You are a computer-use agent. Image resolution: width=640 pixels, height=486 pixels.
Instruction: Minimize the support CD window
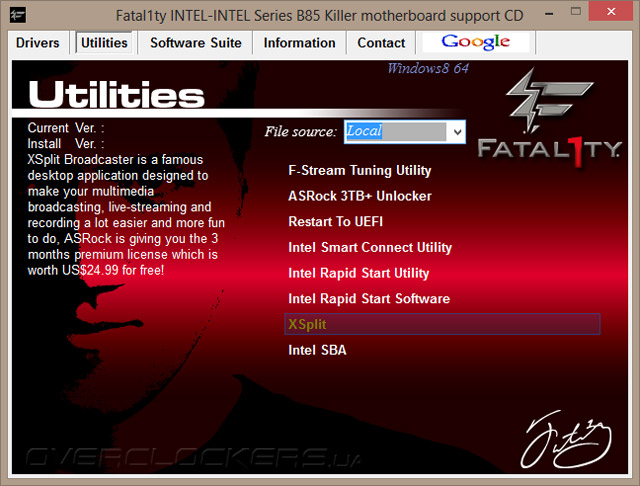[x=549, y=13]
